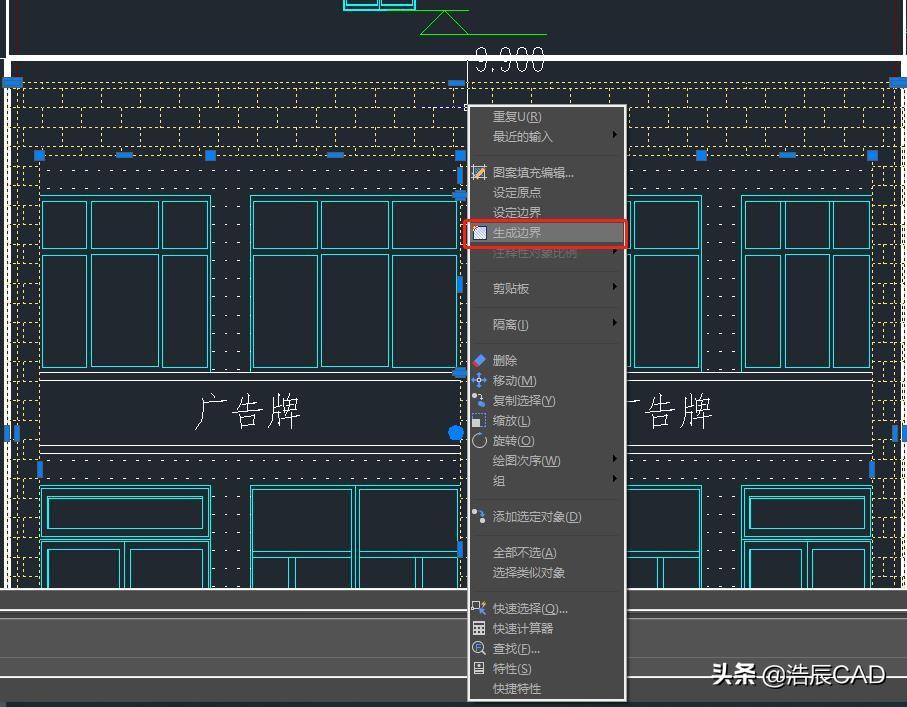The height and width of the screenshot is (707, 907).
Task: Open the 隔离(I) submenu arrow
Action: coord(617,324)
